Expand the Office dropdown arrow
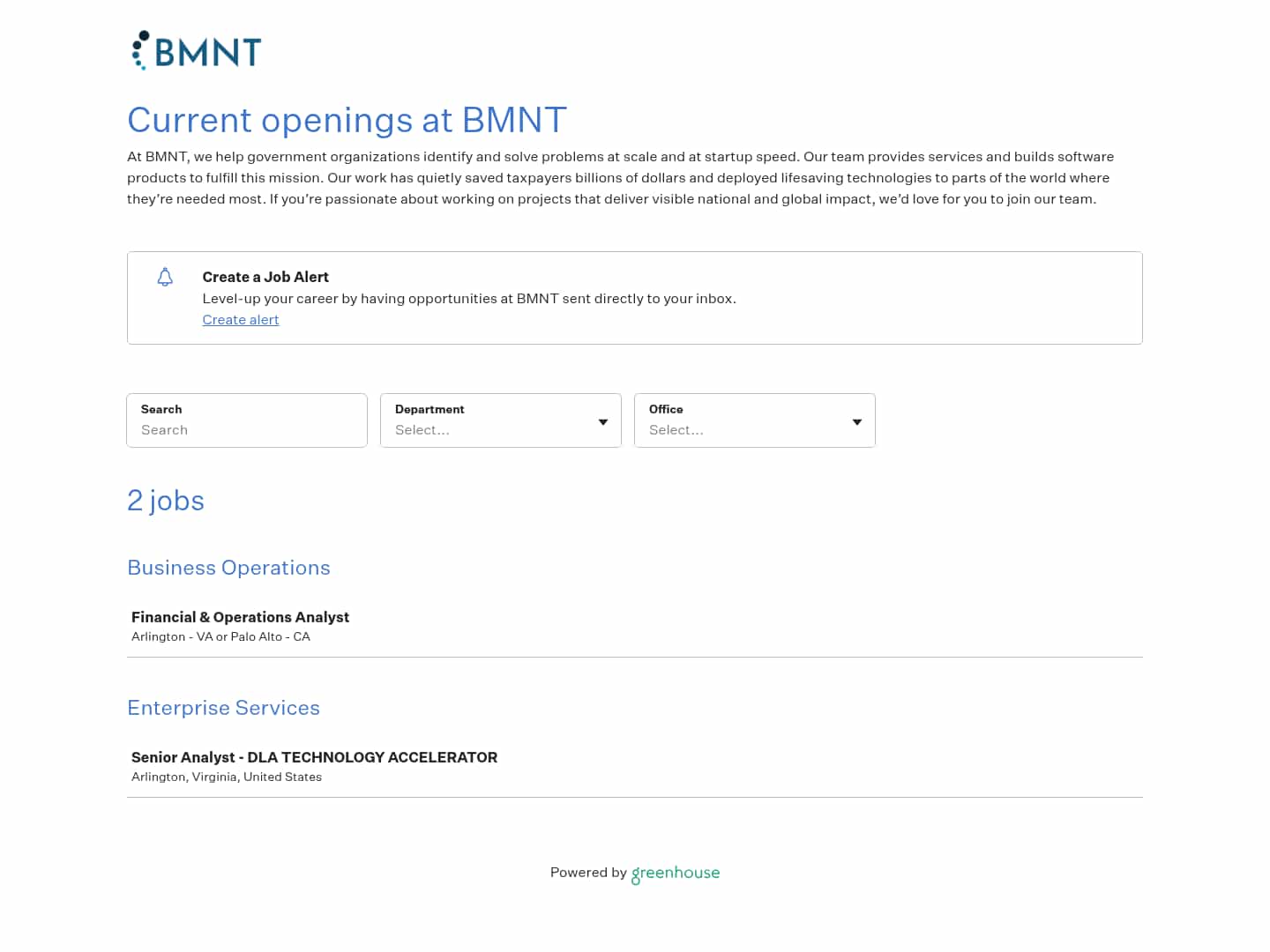Screen dimensions: 1270x952 pyautogui.click(x=856, y=422)
